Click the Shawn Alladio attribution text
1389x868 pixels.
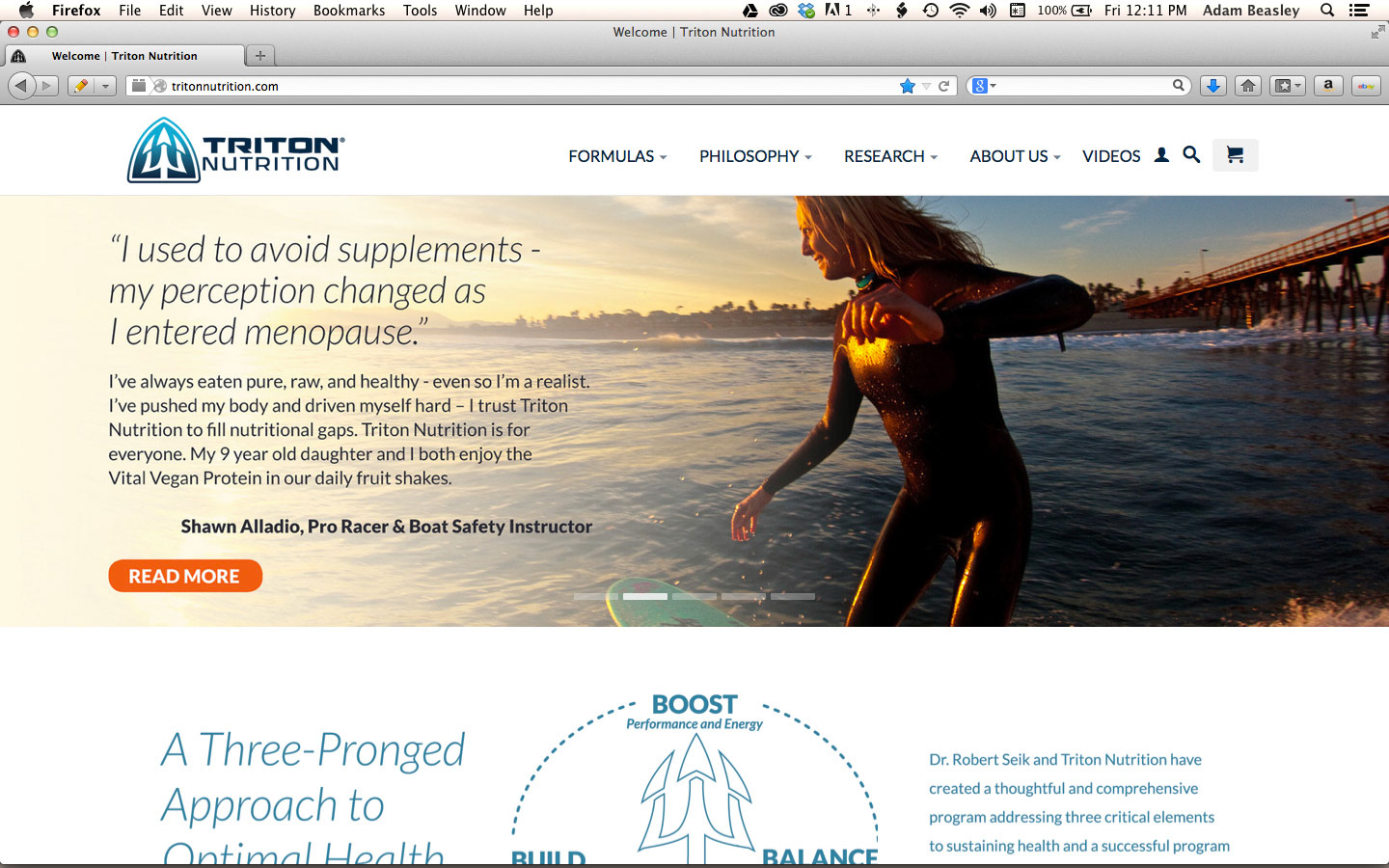387,527
